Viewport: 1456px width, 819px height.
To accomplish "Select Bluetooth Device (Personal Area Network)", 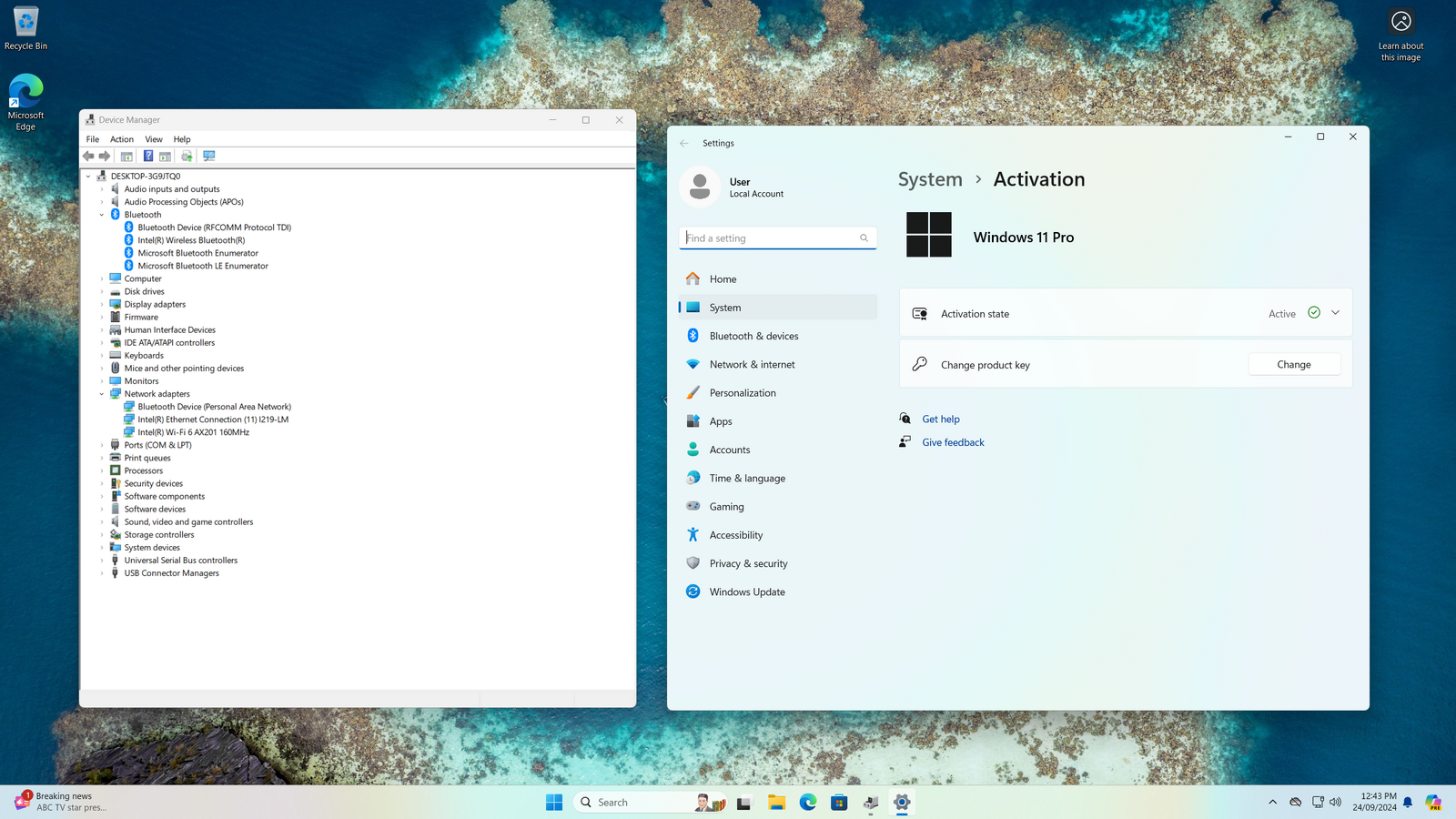I will coord(215,407).
